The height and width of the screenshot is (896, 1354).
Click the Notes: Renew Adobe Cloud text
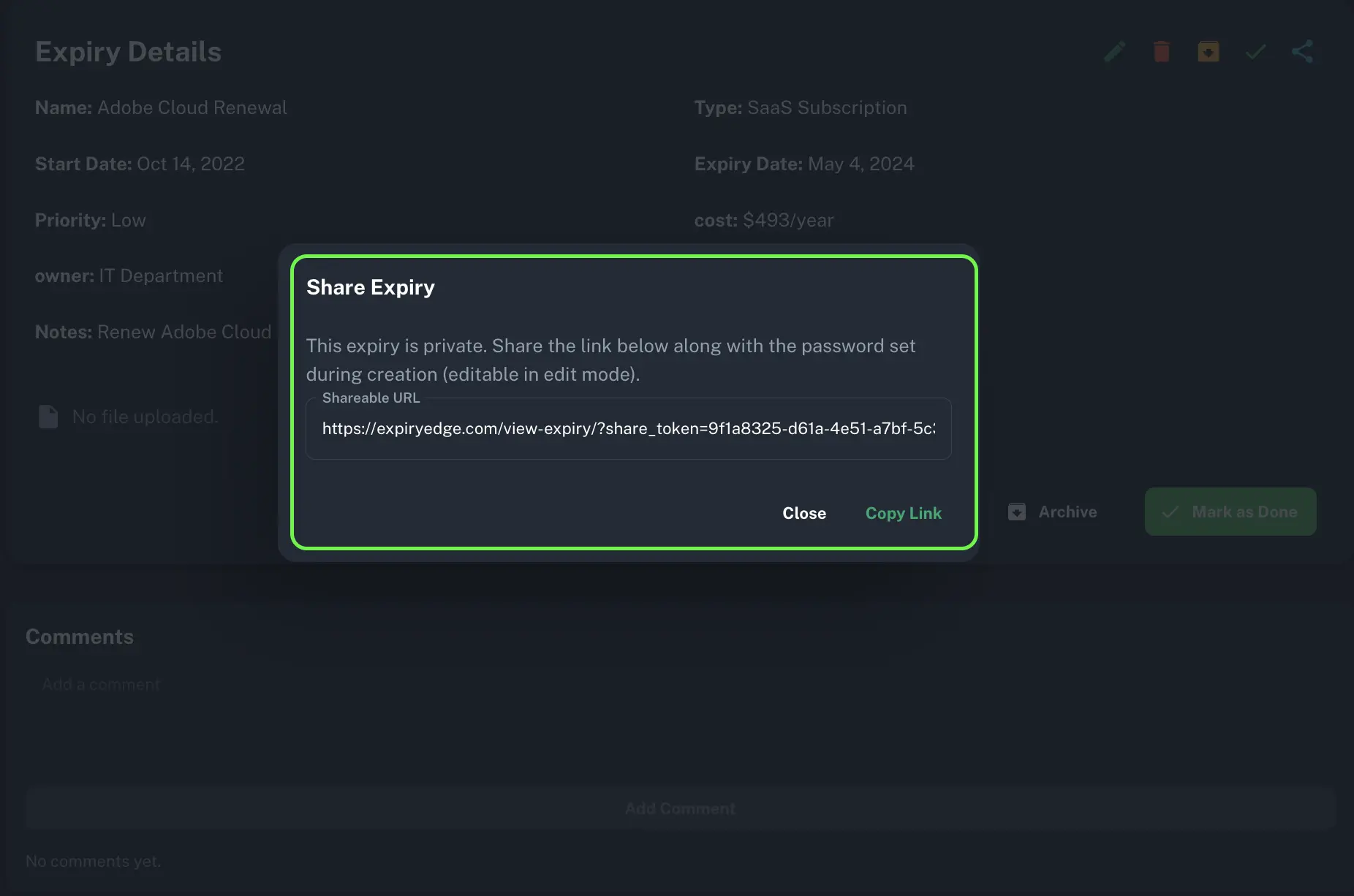154,332
